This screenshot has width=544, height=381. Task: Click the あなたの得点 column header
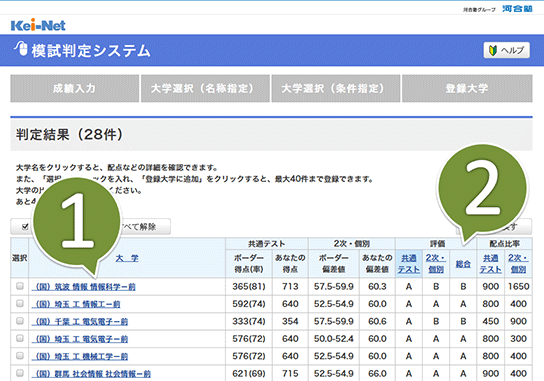click(x=290, y=264)
